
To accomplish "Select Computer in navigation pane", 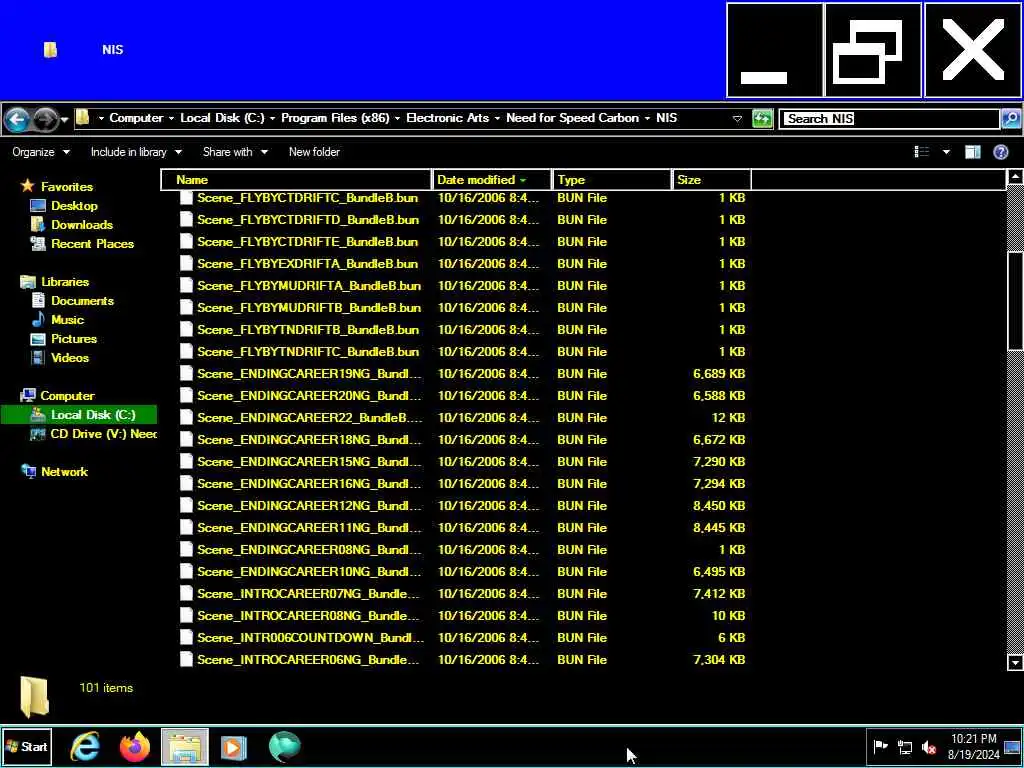I will (x=67, y=396).
